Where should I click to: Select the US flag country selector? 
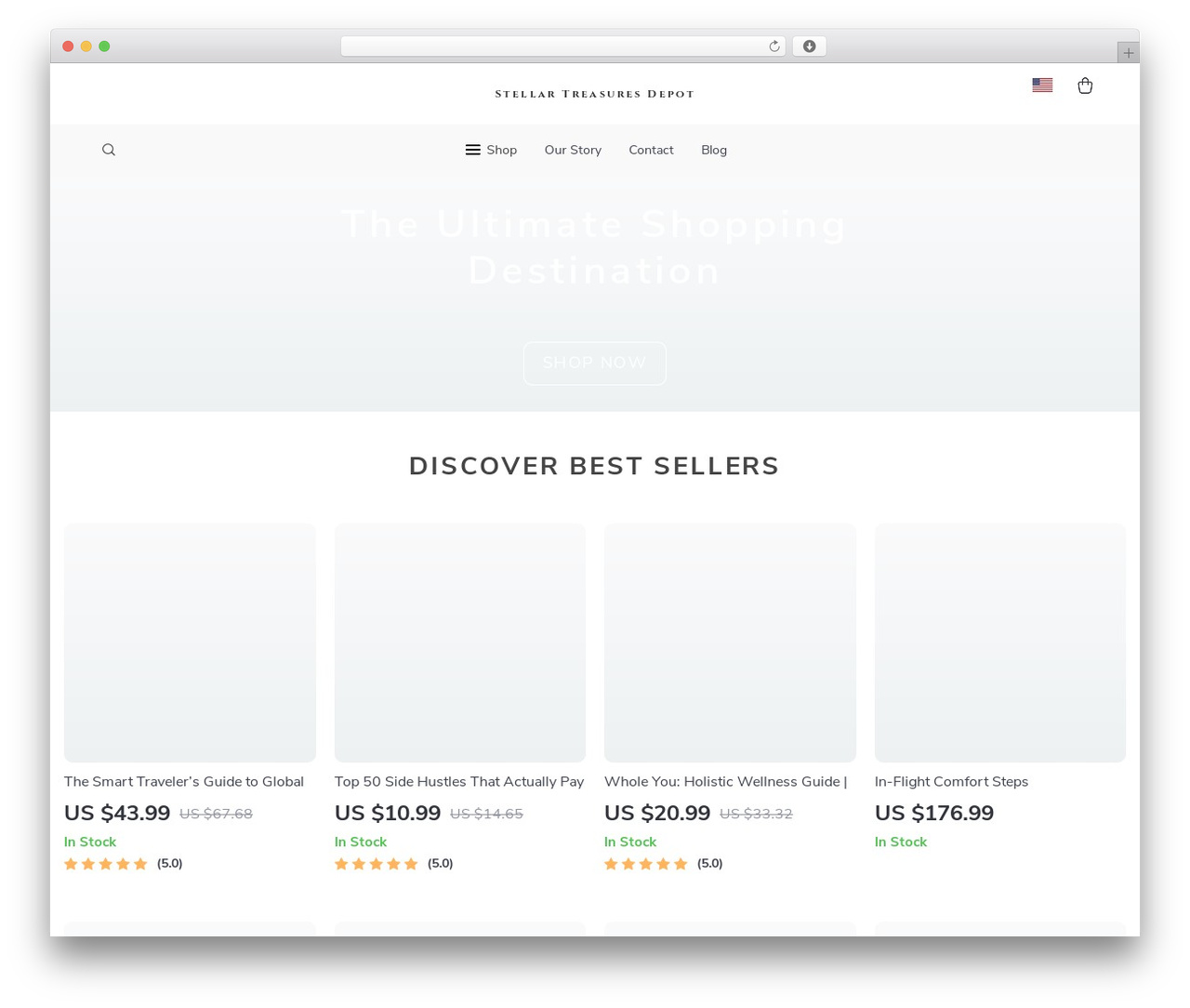(x=1042, y=85)
